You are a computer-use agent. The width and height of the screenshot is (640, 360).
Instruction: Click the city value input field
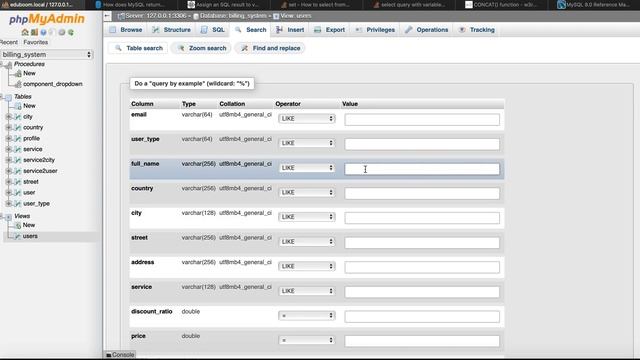[422, 218]
